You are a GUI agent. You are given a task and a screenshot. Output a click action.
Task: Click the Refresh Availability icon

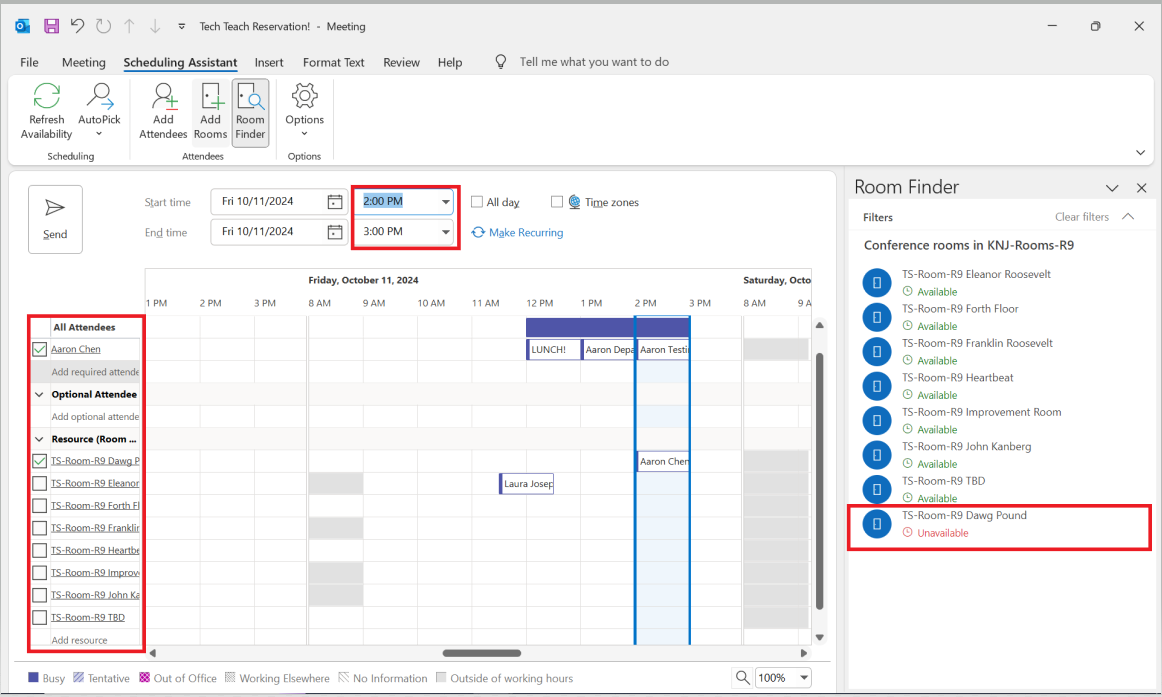click(x=46, y=97)
